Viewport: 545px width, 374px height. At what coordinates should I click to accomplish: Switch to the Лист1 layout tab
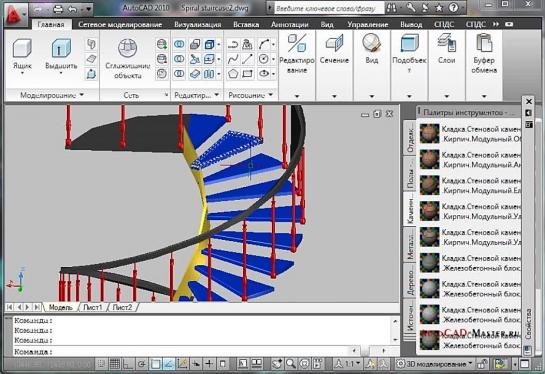point(92,307)
